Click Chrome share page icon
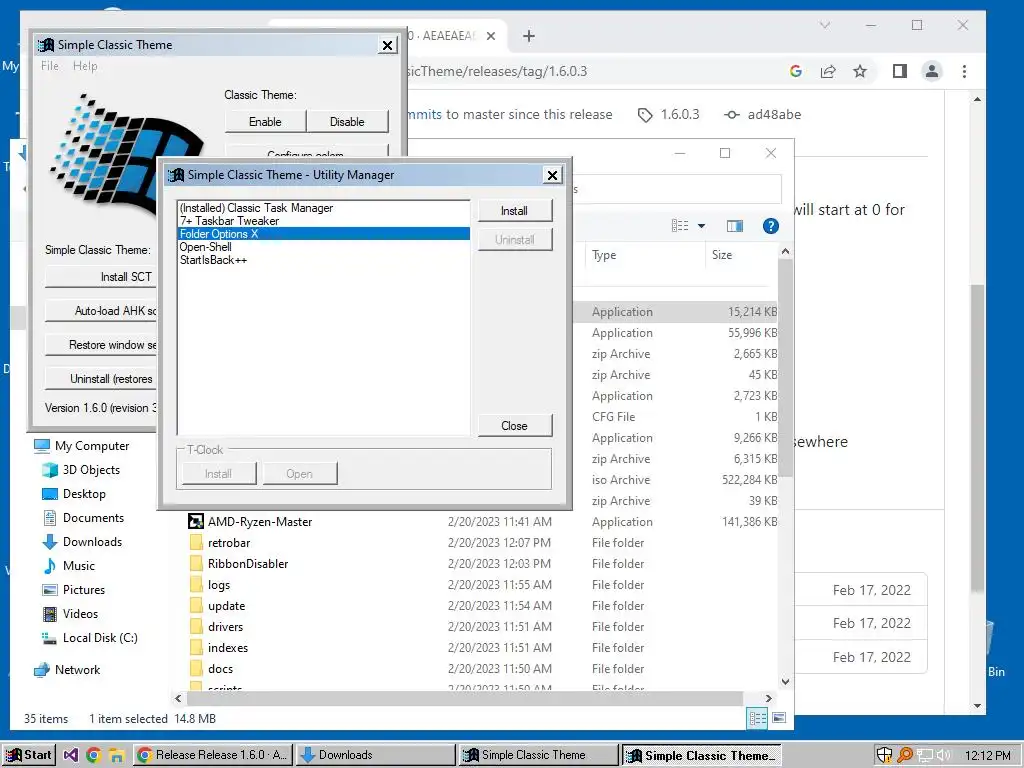1024x768 pixels. point(828,71)
